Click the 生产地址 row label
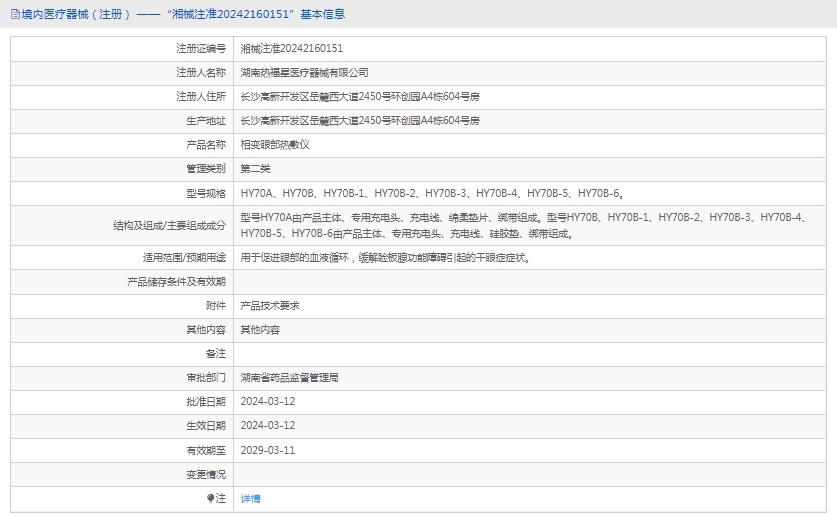 click(x=206, y=120)
